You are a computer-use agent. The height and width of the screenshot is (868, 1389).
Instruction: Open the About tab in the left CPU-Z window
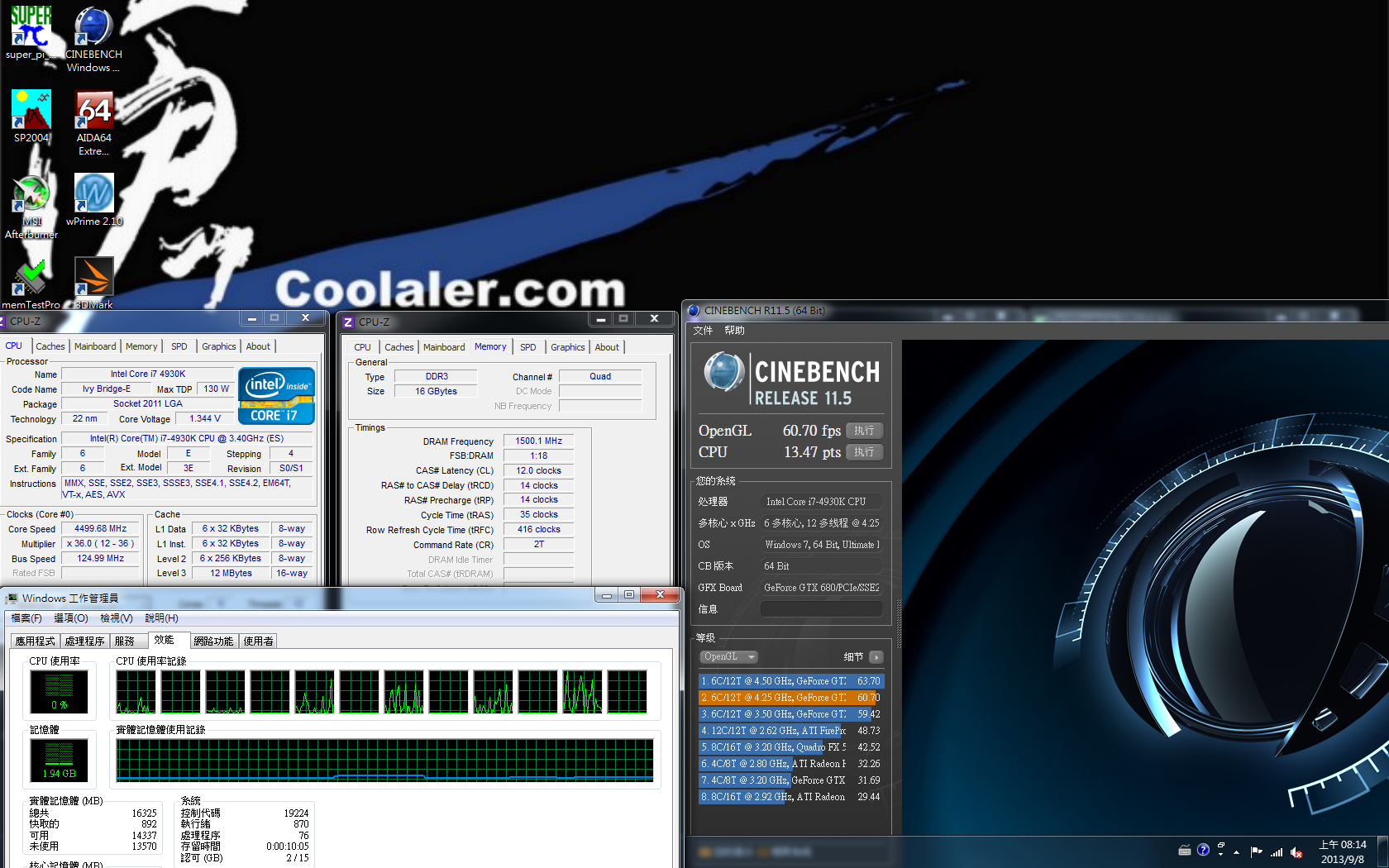258,346
